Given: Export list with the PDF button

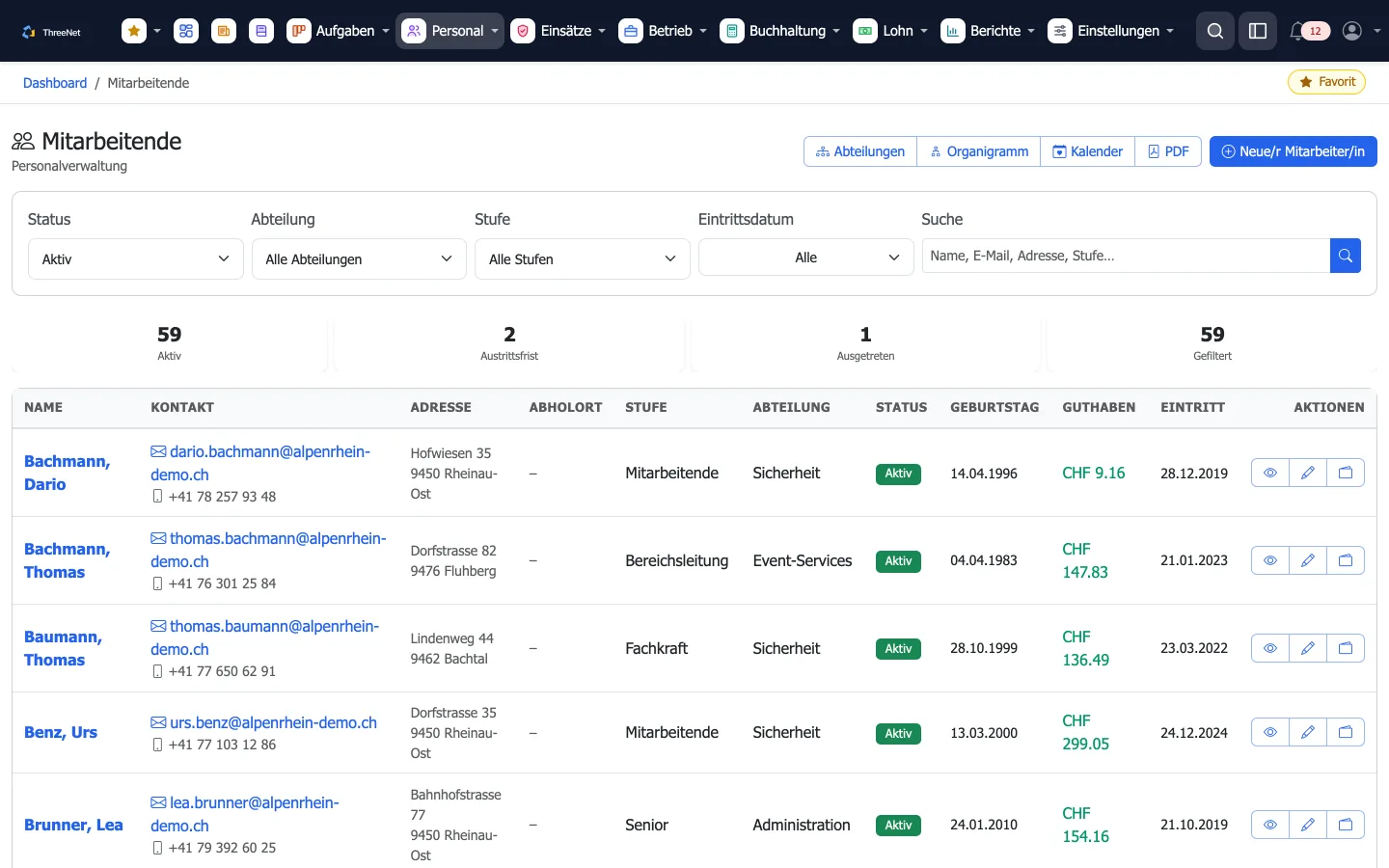Looking at the screenshot, I should [x=1168, y=151].
